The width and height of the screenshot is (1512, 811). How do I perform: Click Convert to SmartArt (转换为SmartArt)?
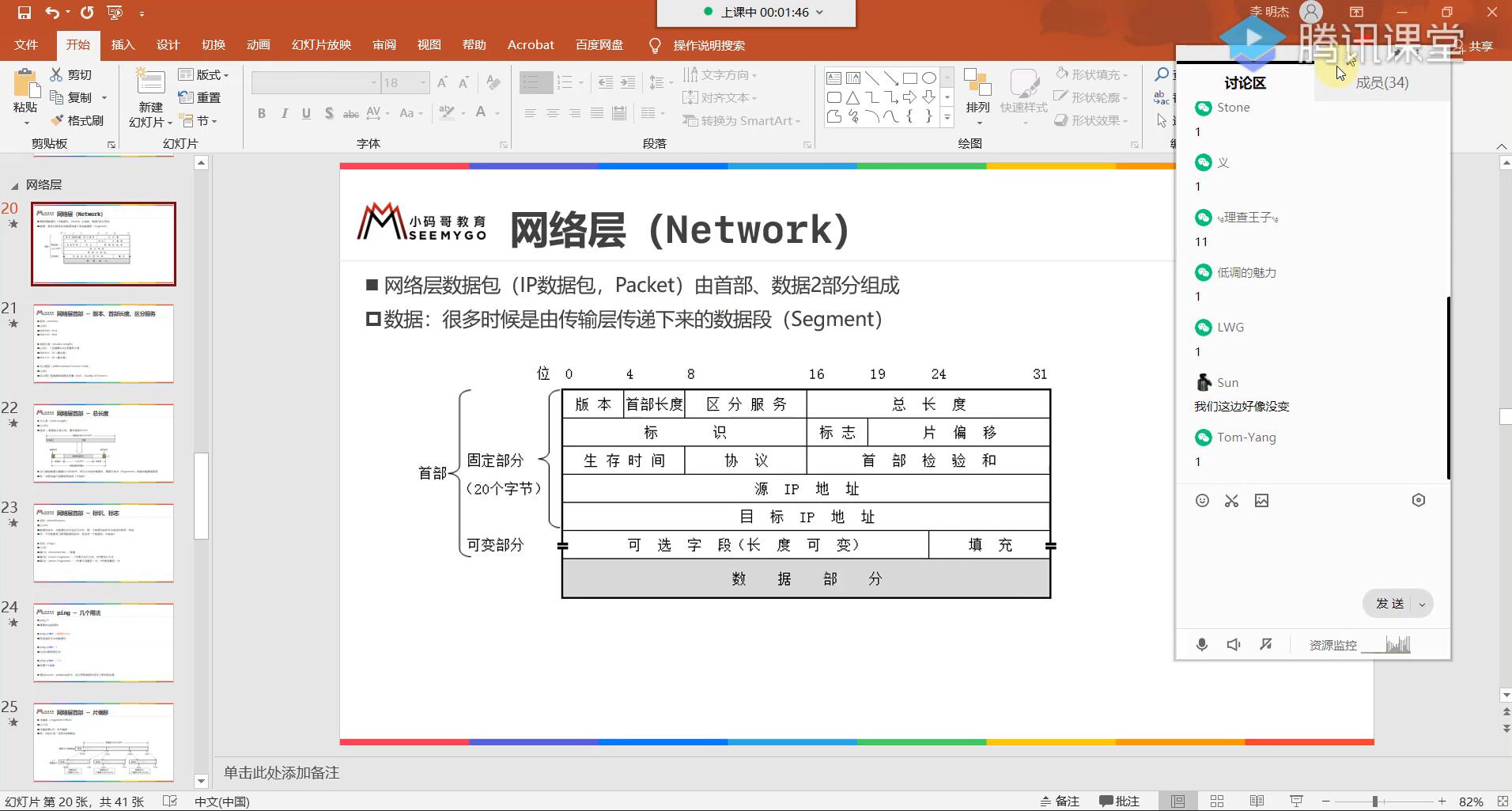(742, 120)
